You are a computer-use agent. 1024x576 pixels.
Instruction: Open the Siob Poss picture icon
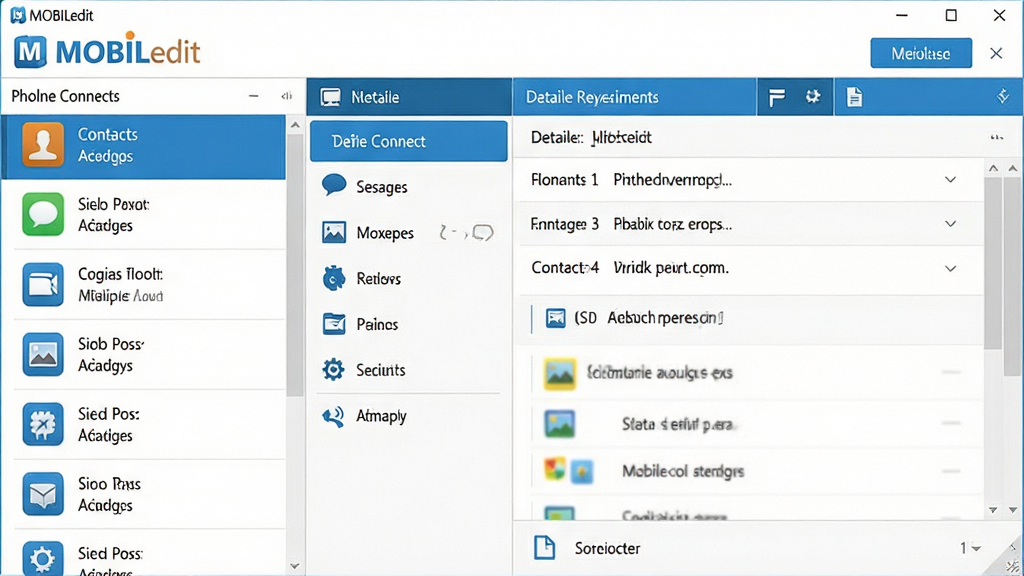[43, 355]
